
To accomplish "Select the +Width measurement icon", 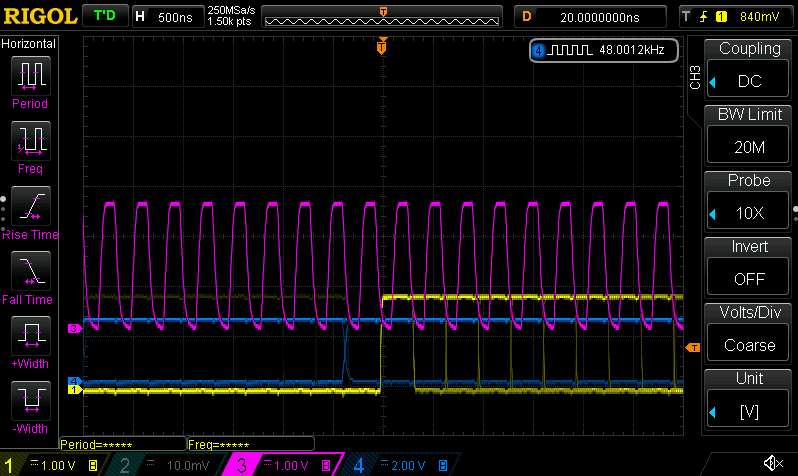I will [x=30, y=335].
